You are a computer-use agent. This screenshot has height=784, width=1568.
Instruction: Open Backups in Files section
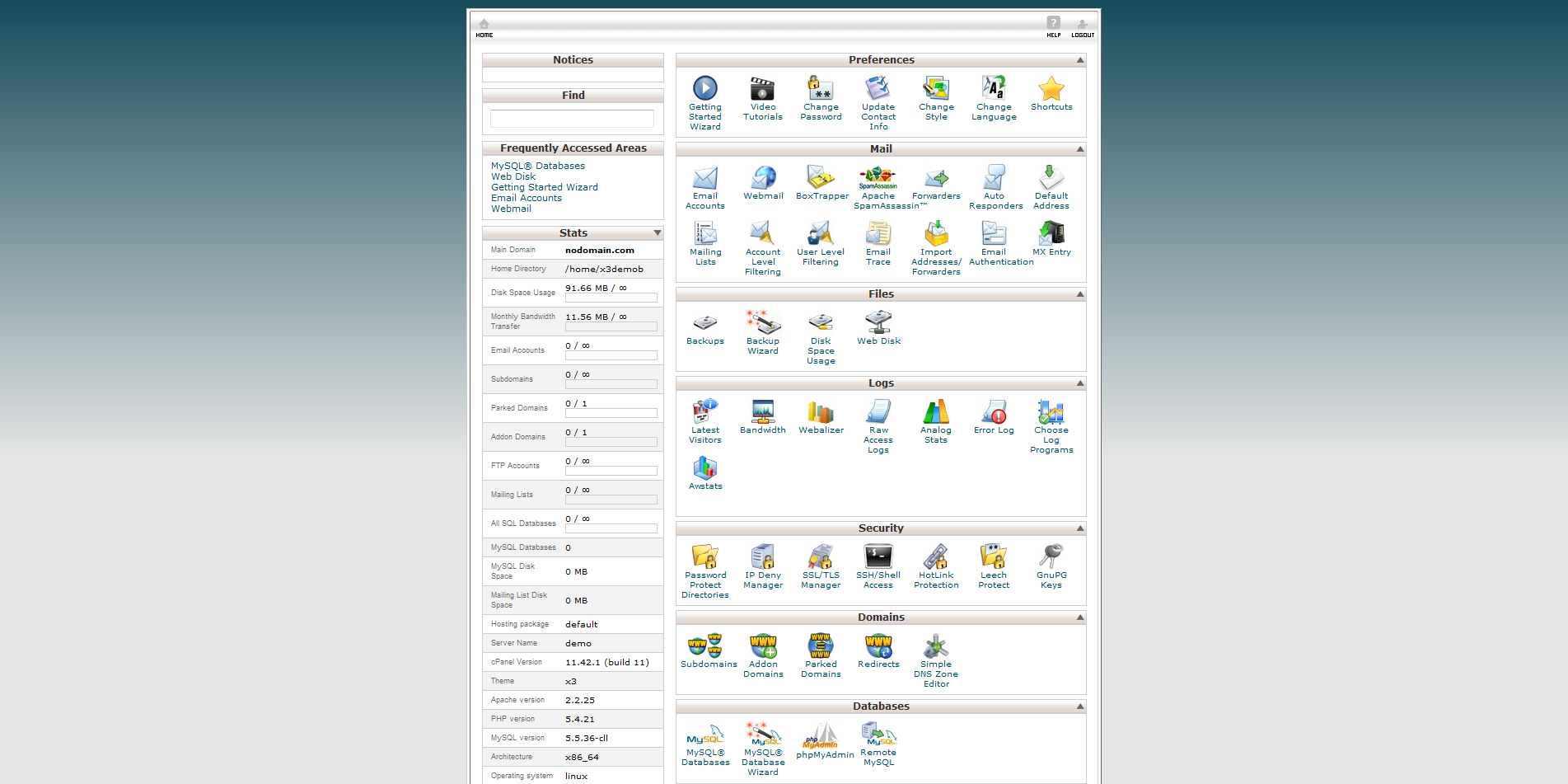705,322
